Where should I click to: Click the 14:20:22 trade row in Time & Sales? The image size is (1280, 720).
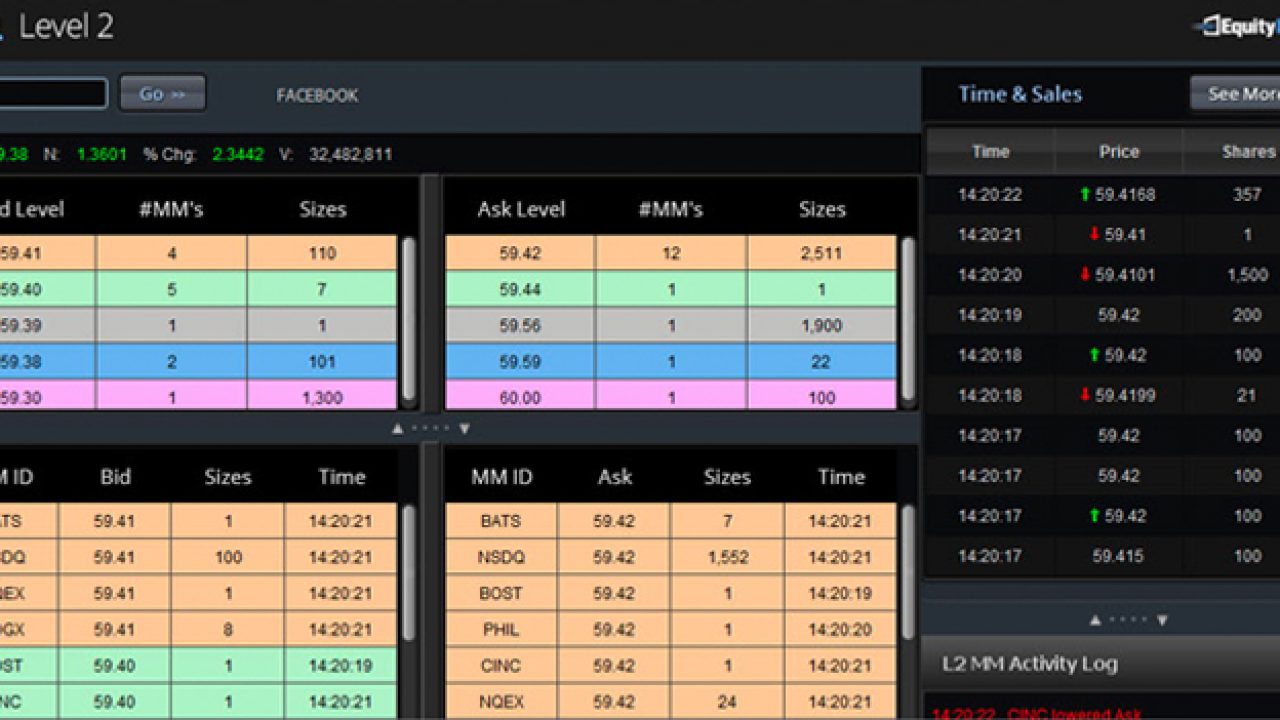click(x=1103, y=194)
